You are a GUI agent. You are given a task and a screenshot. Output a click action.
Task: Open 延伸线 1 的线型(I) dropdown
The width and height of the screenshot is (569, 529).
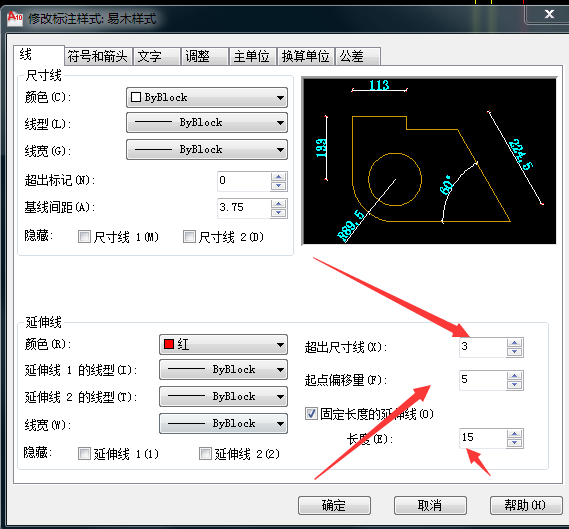pos(223,370)
